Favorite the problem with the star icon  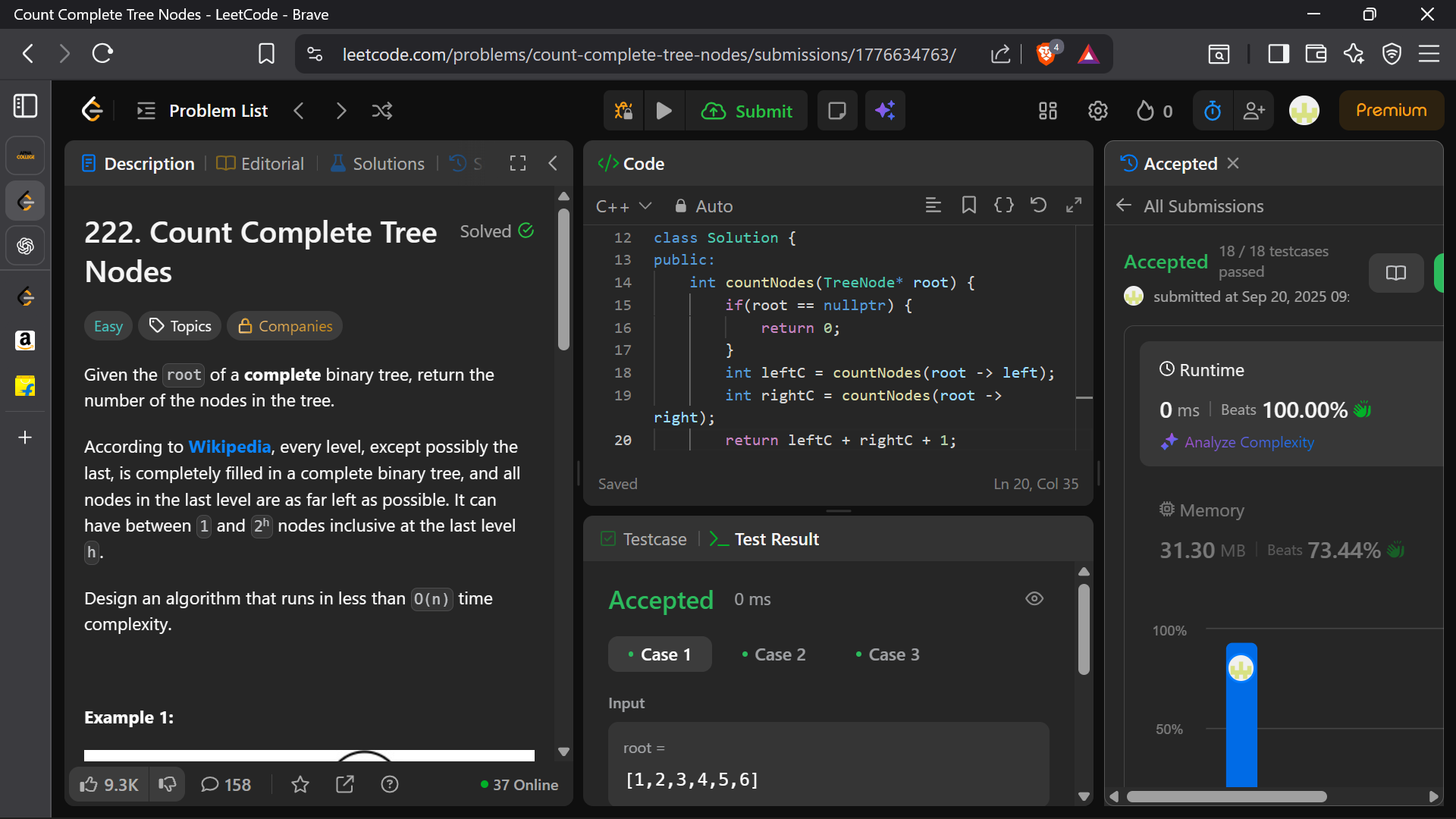click(x=300, y=785)
